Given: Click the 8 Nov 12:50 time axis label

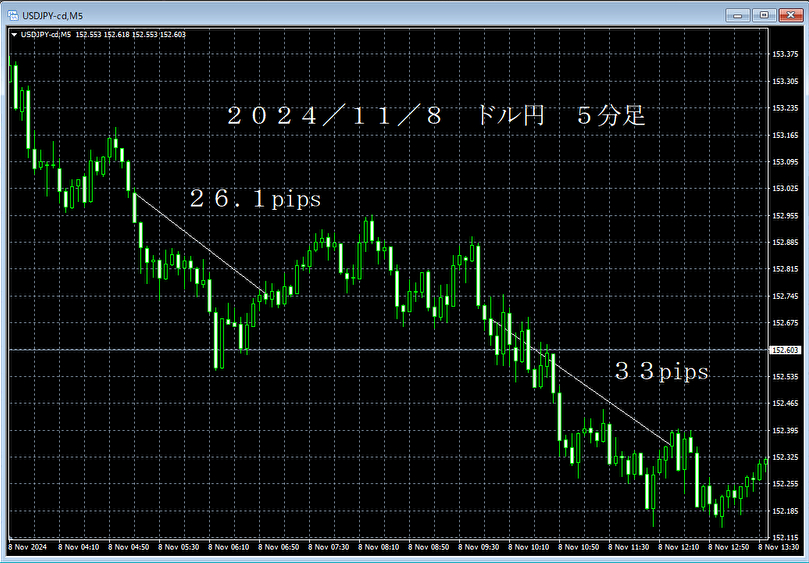Looking at the screenshot, I should [x=729, y=547].
